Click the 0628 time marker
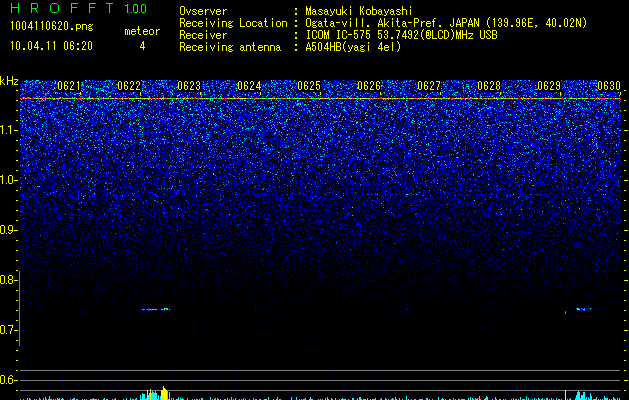 pos(489,86)
